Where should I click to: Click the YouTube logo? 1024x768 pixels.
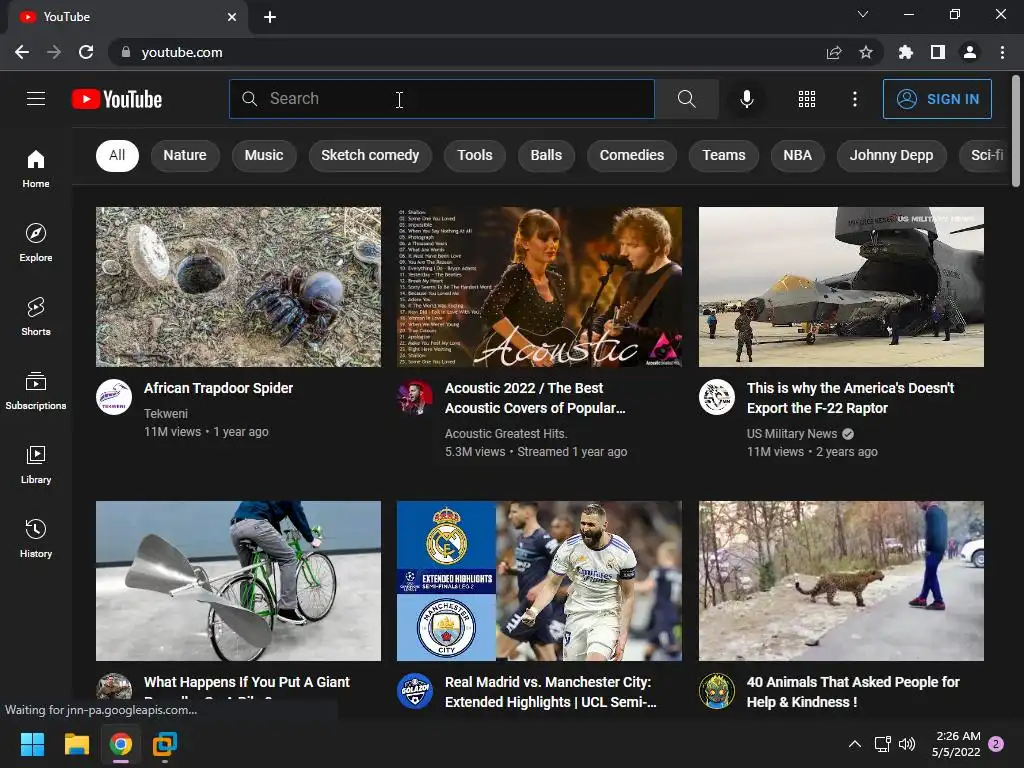(117, 99)
